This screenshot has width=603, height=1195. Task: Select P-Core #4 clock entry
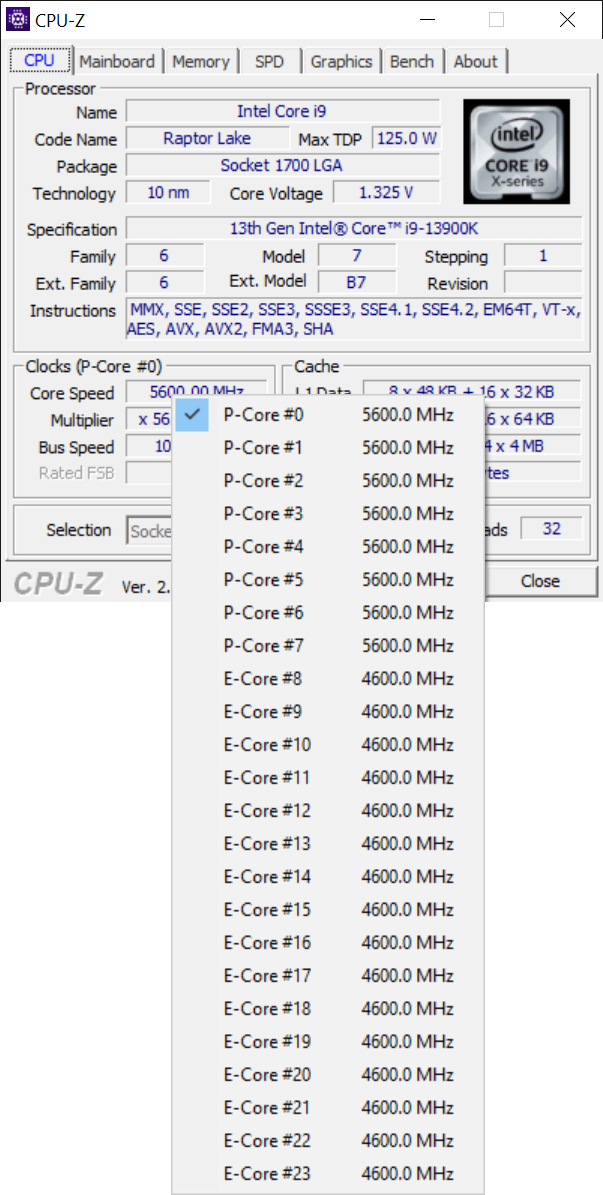[328, 546]
